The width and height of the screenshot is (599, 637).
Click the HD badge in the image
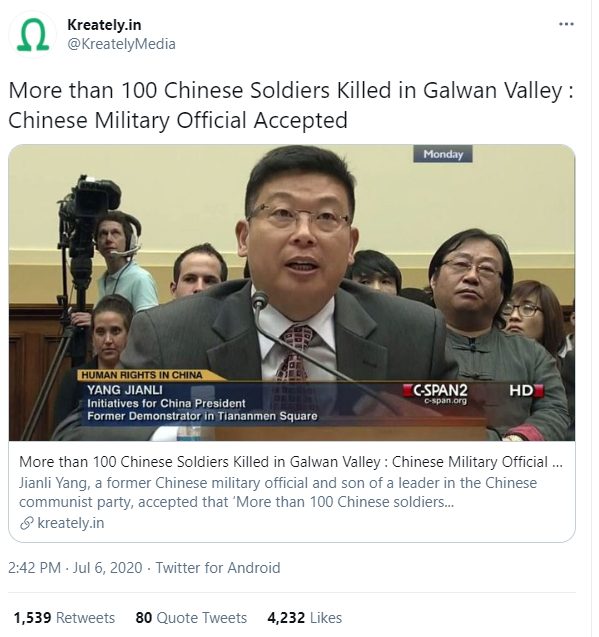click(526, 391)
